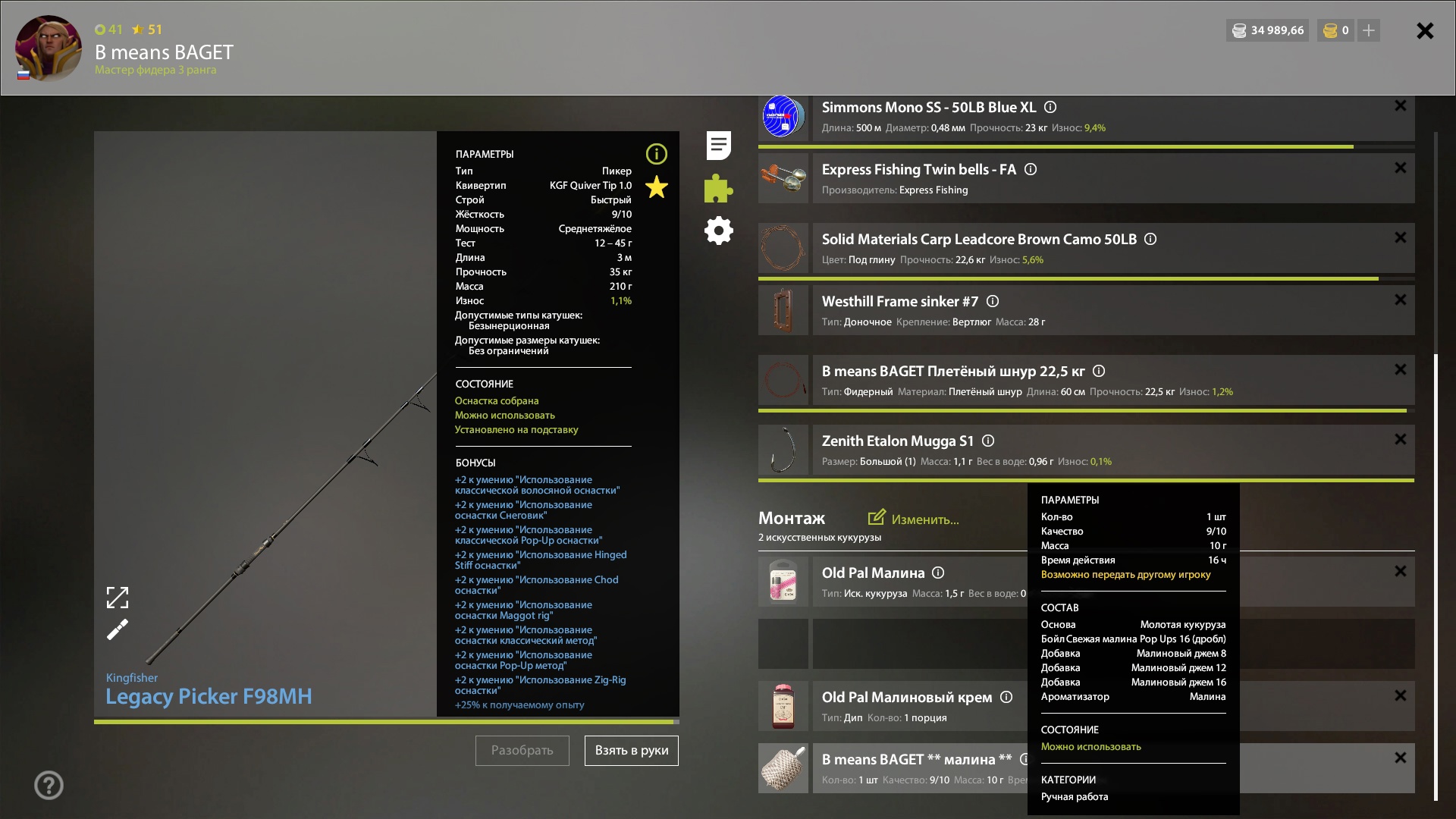Show info for Old Pal Малина
Viewport: 1456px width, 819px height.
(x=938, y=573)
